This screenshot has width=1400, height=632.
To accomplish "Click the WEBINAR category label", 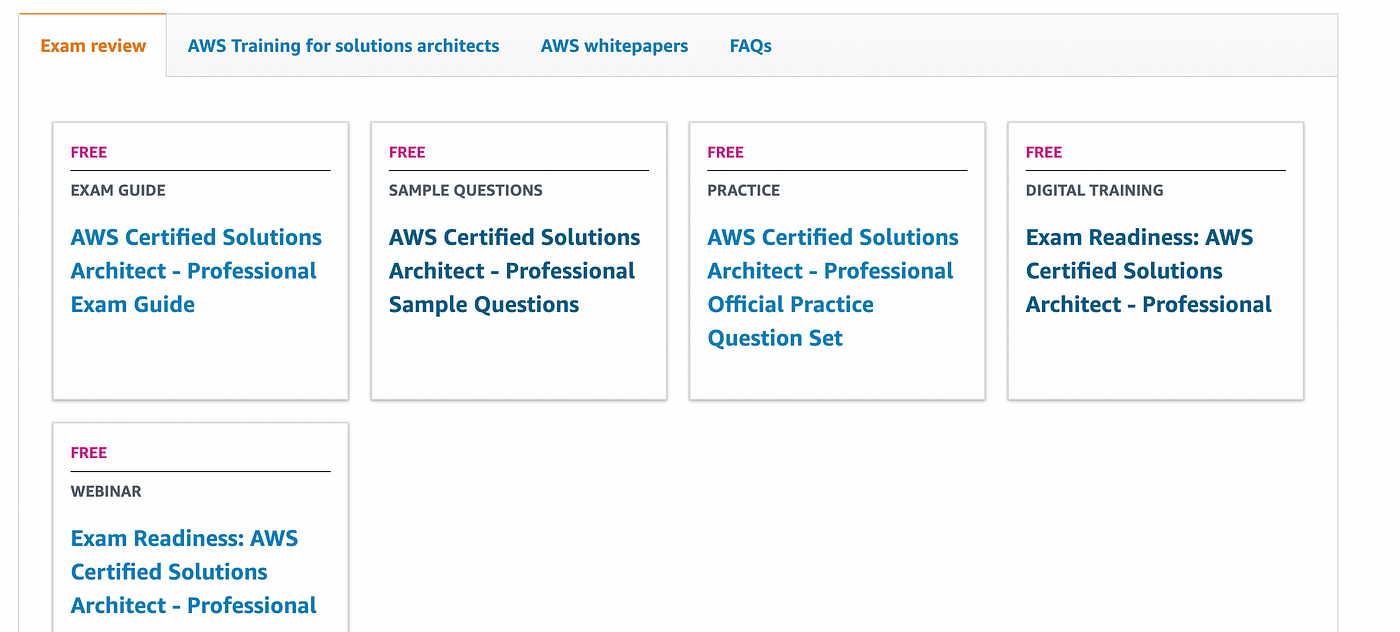I will tap(106, 491).
